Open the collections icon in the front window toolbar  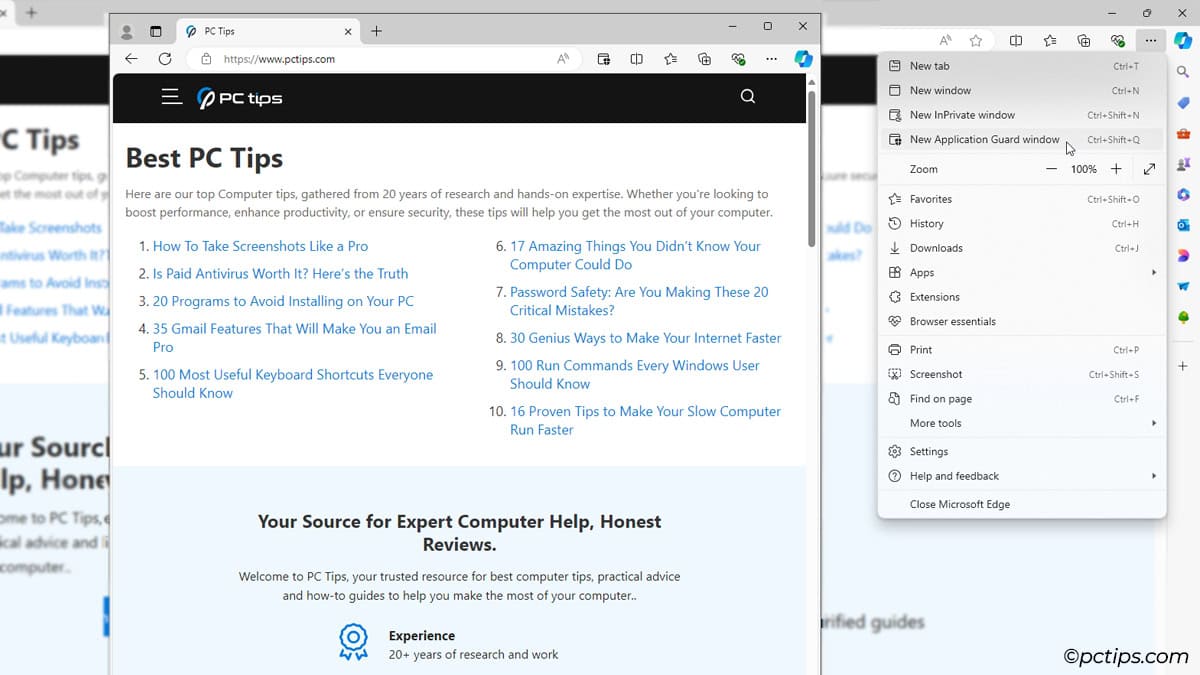[705, 59]
